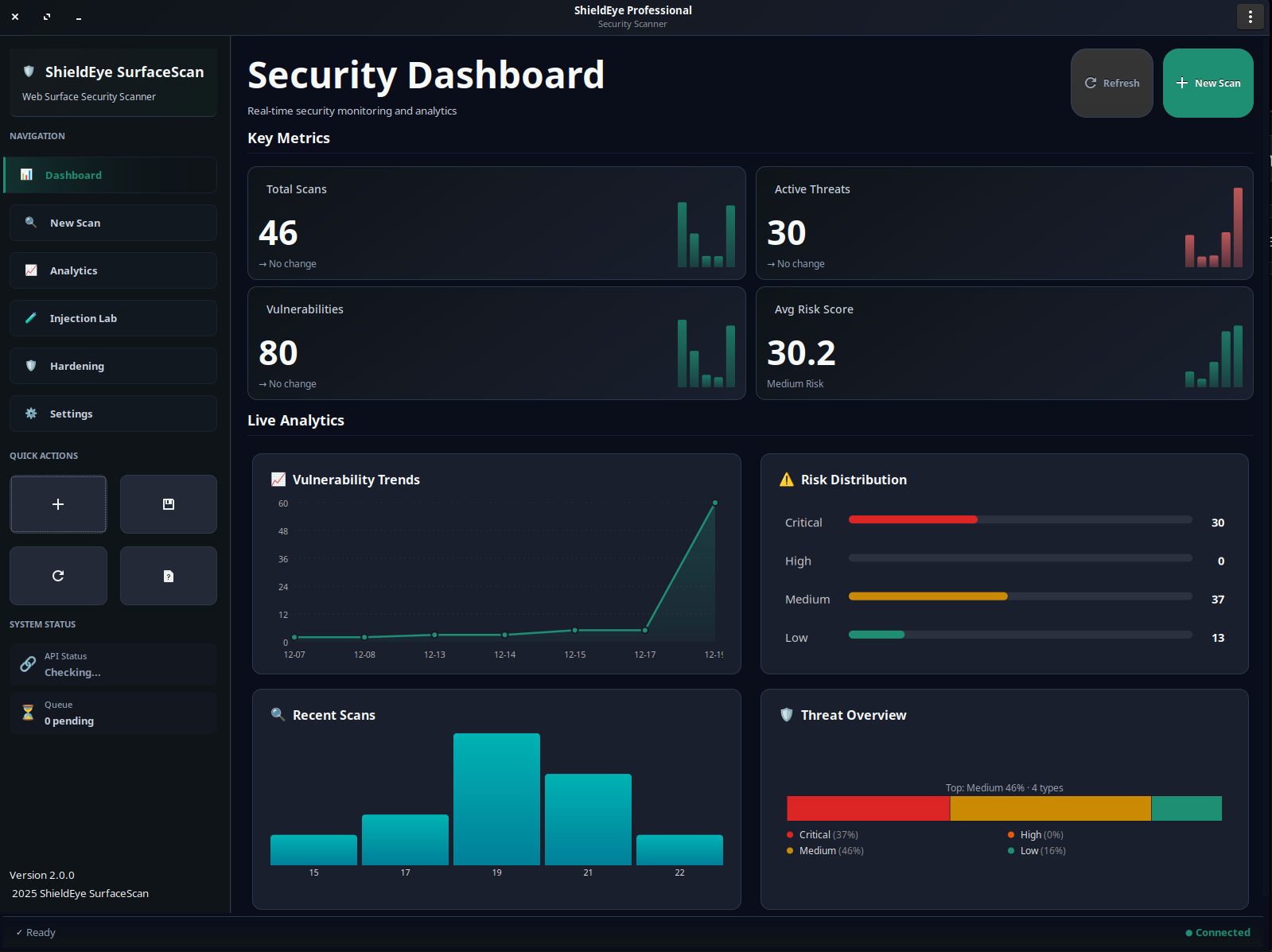
Task: Click the green Low segment in Threat Overview
Action: point(1187,808)
